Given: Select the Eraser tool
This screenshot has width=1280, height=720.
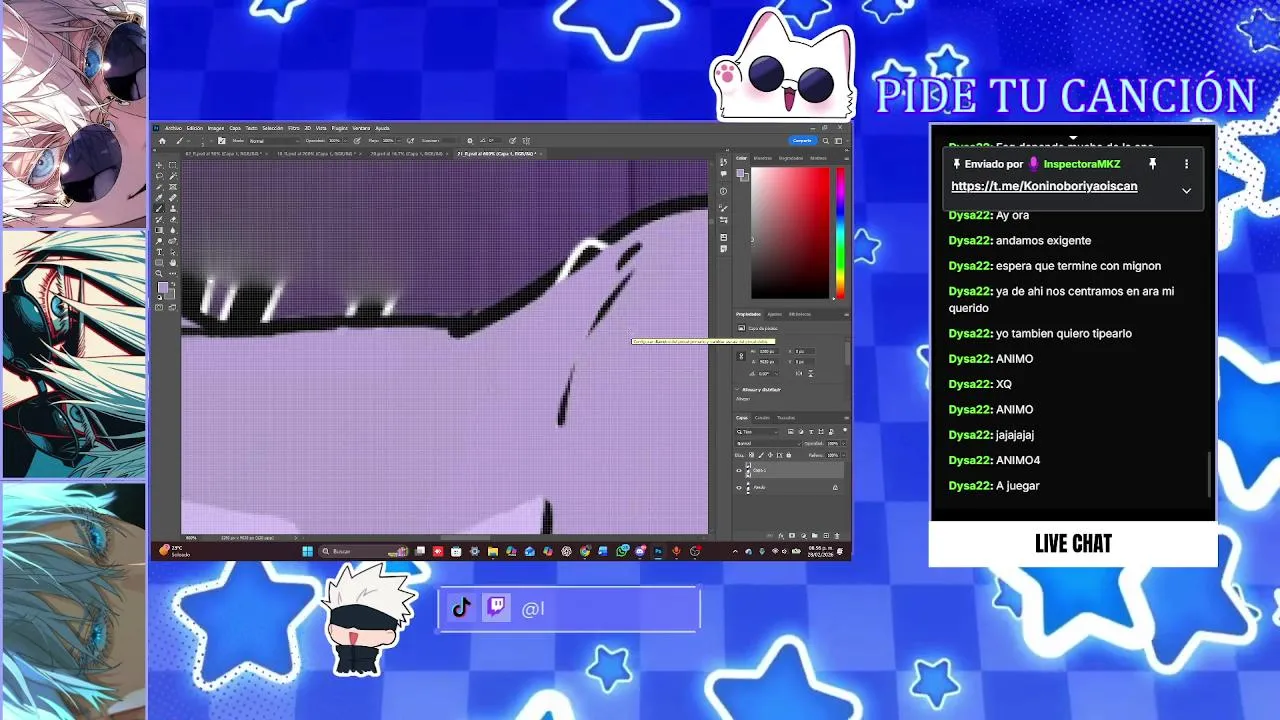Looking at the screenshot, I should (x=172, y=220).
